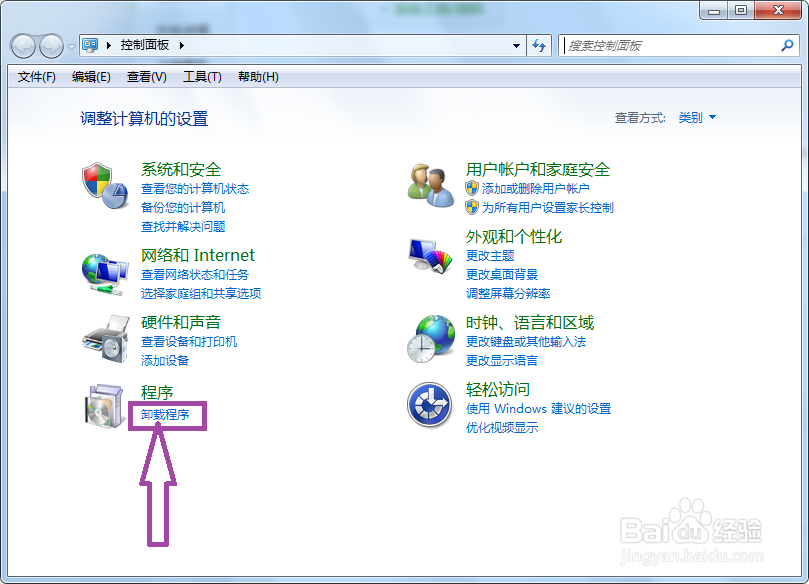The height and width of the screenshot is (584, 809).
Task: Click 更改显示语言 link
Action: 502,360
